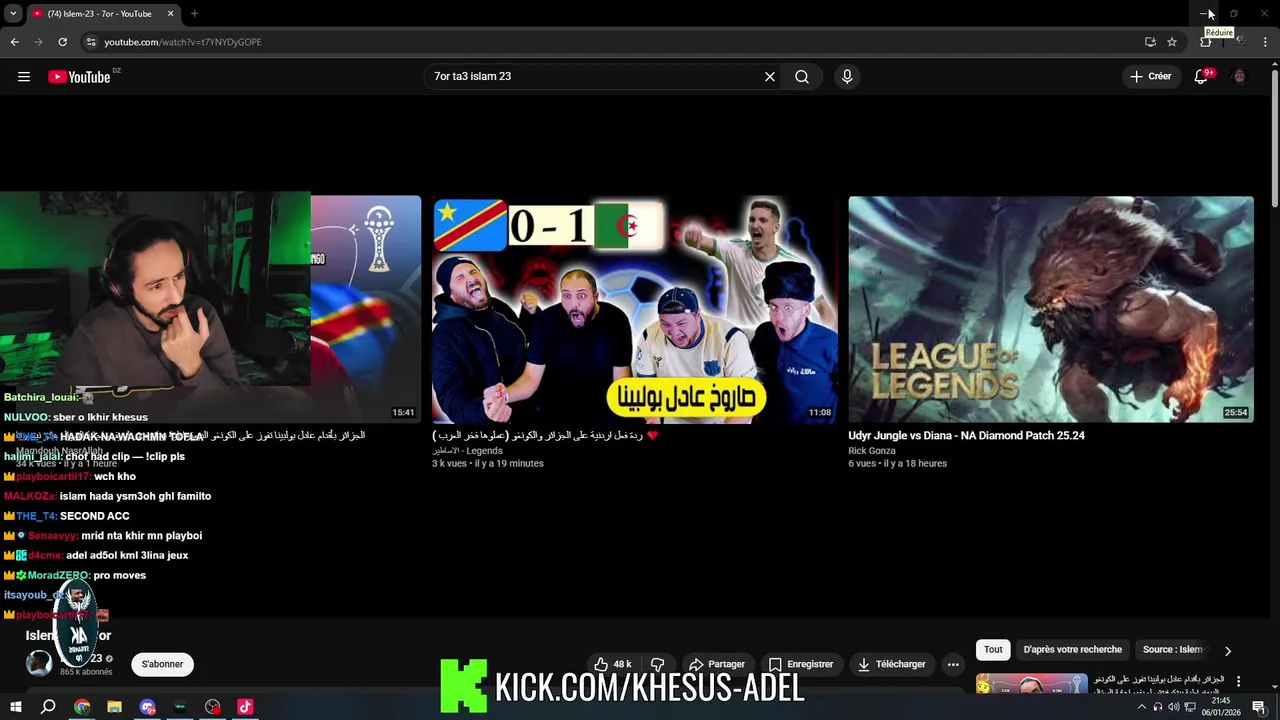Start voice search with the microphone
This screenshot has height=720, width=1280.
(847, 77)
